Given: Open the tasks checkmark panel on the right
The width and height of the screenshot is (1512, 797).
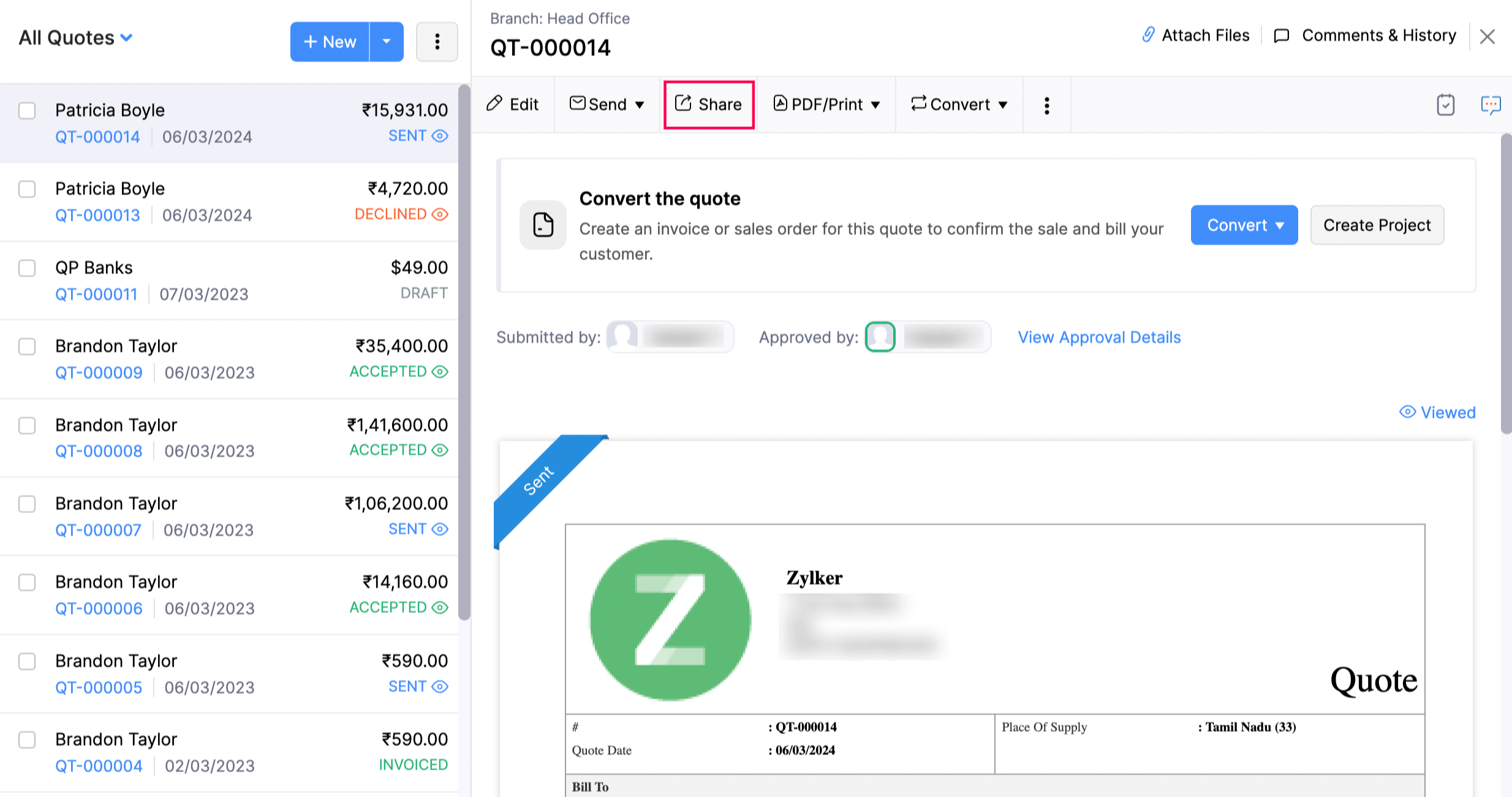Looking at the screenshot, I should click(x=1446, y=105).
